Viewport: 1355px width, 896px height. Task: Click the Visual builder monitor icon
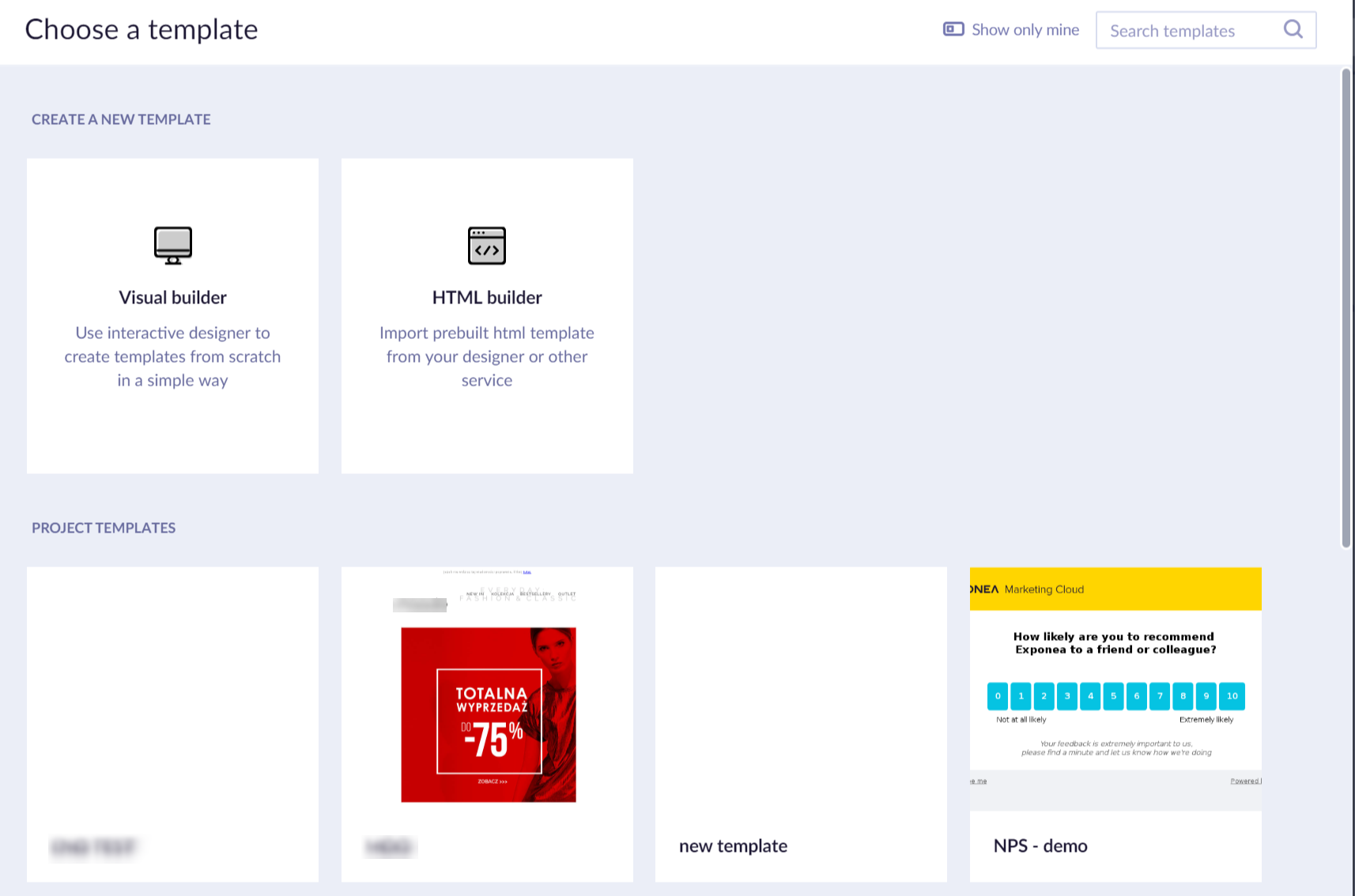[x=172, y=245]
